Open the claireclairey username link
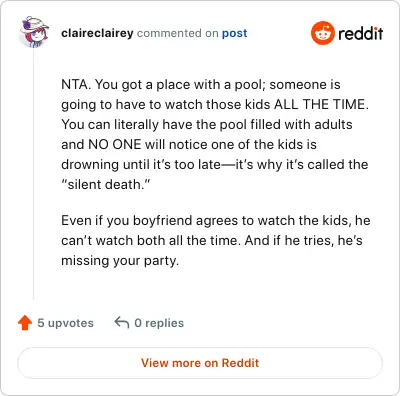This screenshot has width=400, height=396. point(97,33)
